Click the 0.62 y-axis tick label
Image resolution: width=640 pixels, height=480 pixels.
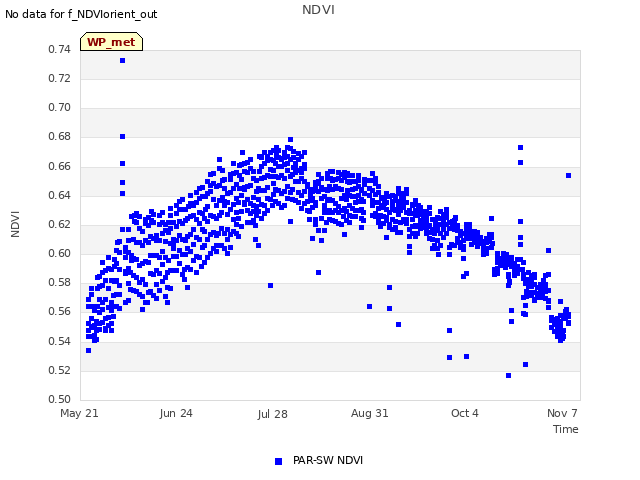(x=60, y=224)
